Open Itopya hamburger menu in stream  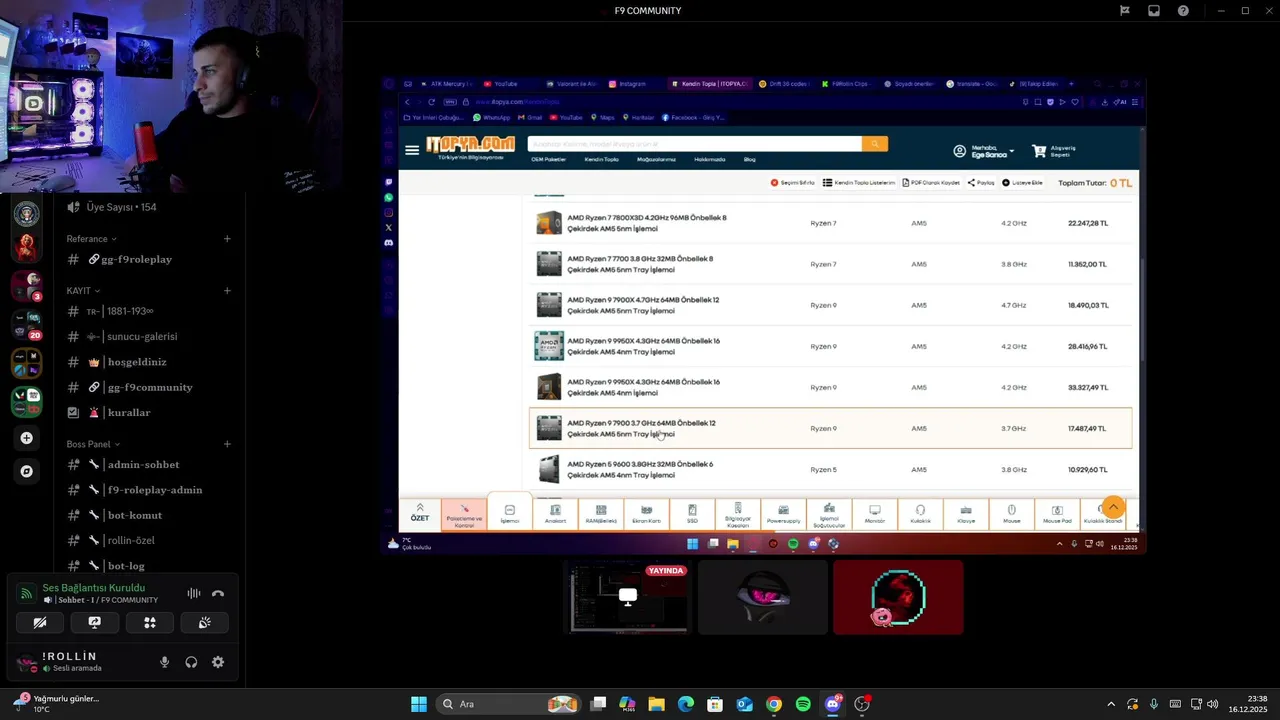412,150
